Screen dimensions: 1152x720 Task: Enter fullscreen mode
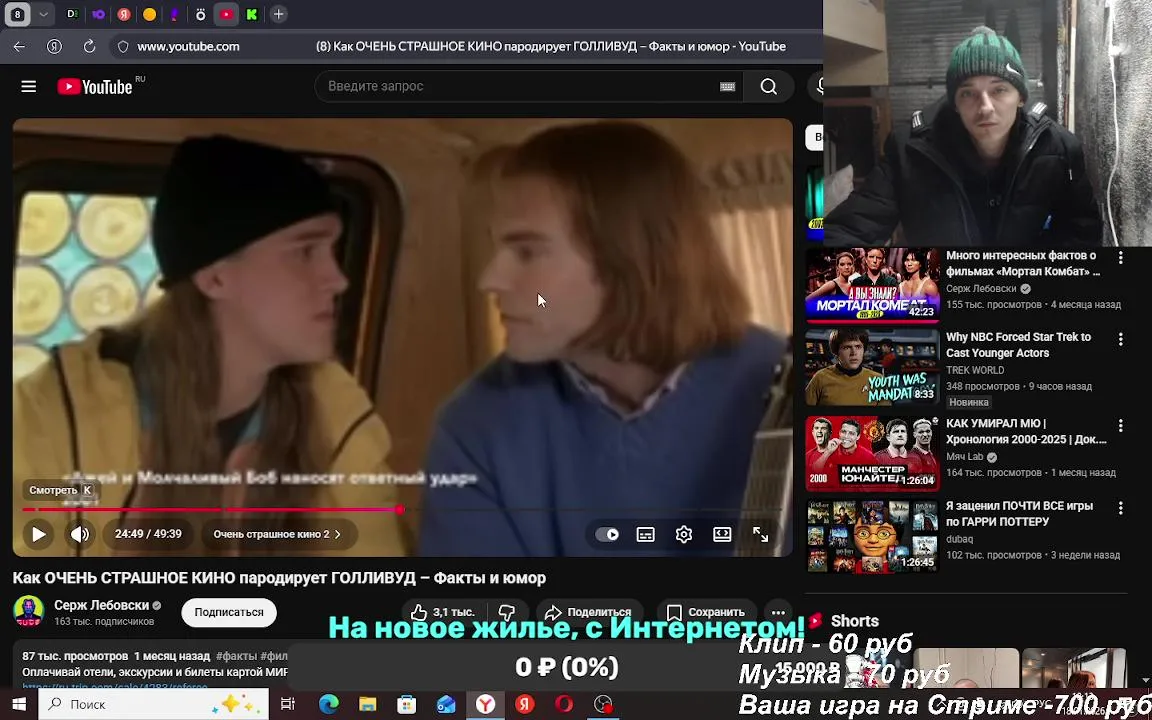[760, 534]
